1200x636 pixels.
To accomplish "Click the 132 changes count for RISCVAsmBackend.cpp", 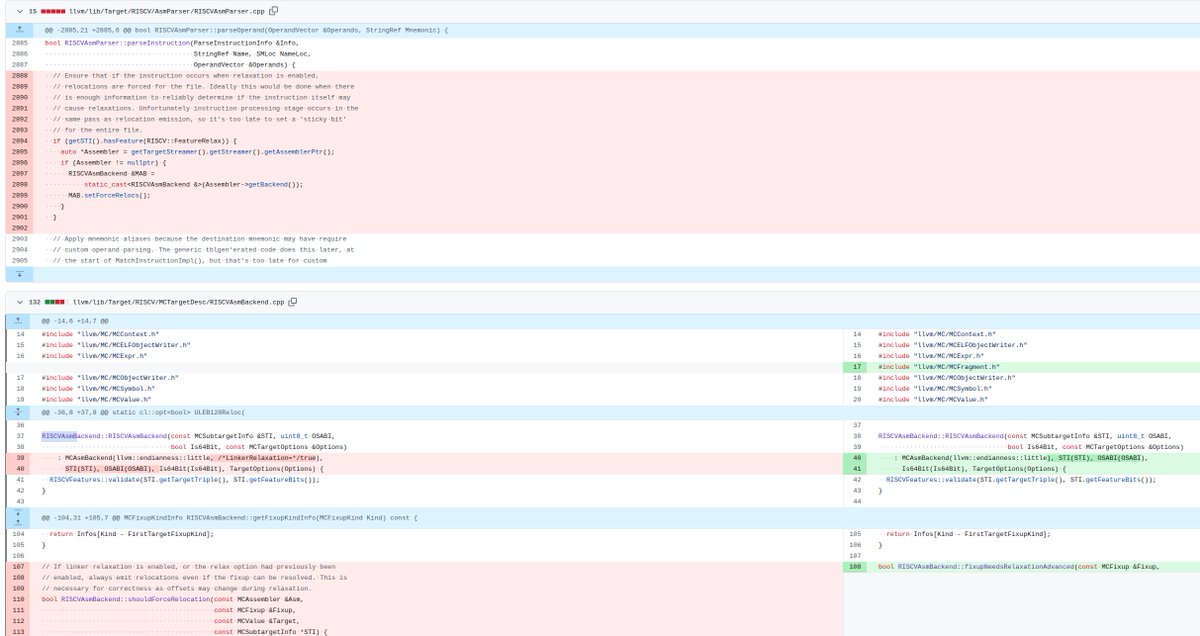I will (33, 300).
